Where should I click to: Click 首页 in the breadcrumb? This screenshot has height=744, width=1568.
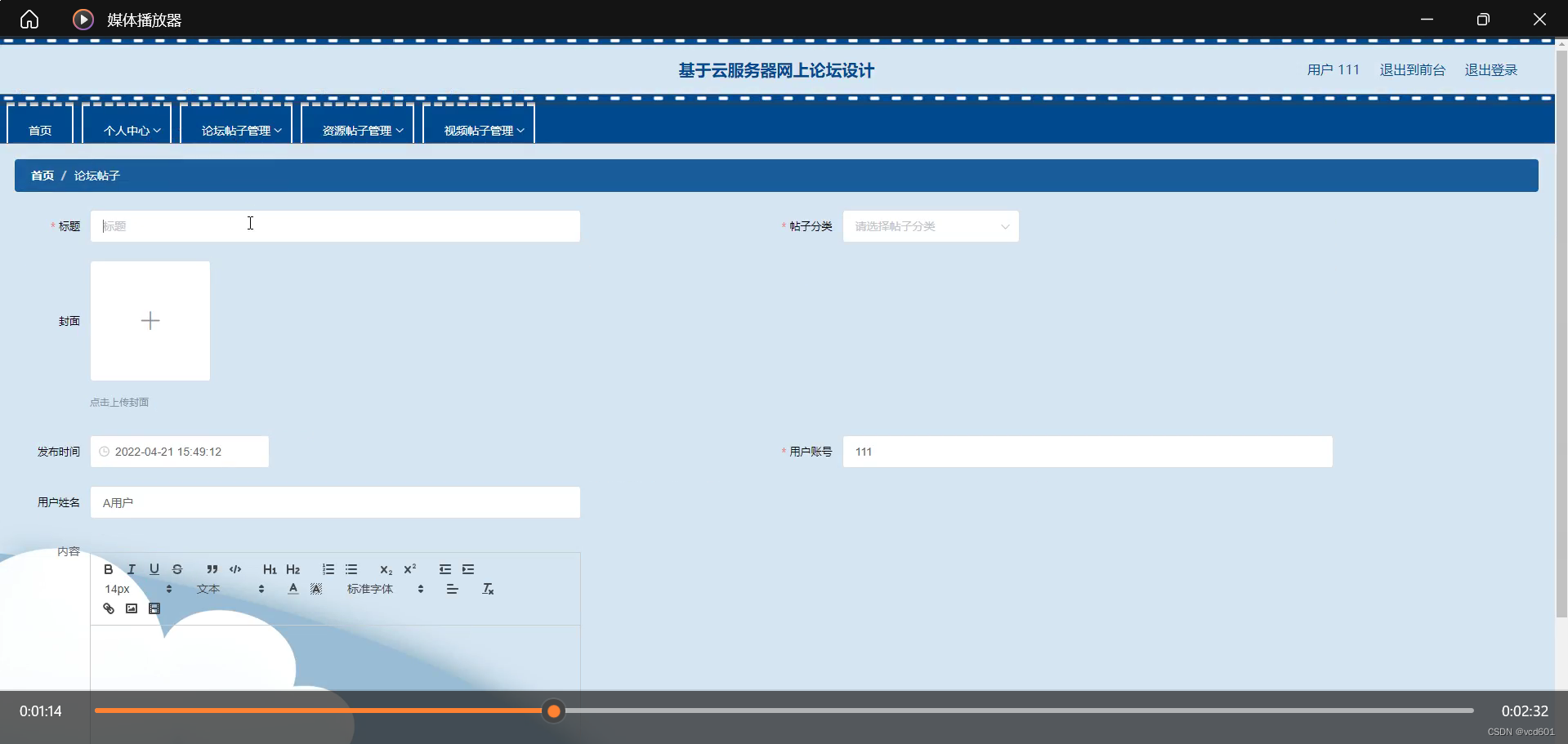[42, 176]
